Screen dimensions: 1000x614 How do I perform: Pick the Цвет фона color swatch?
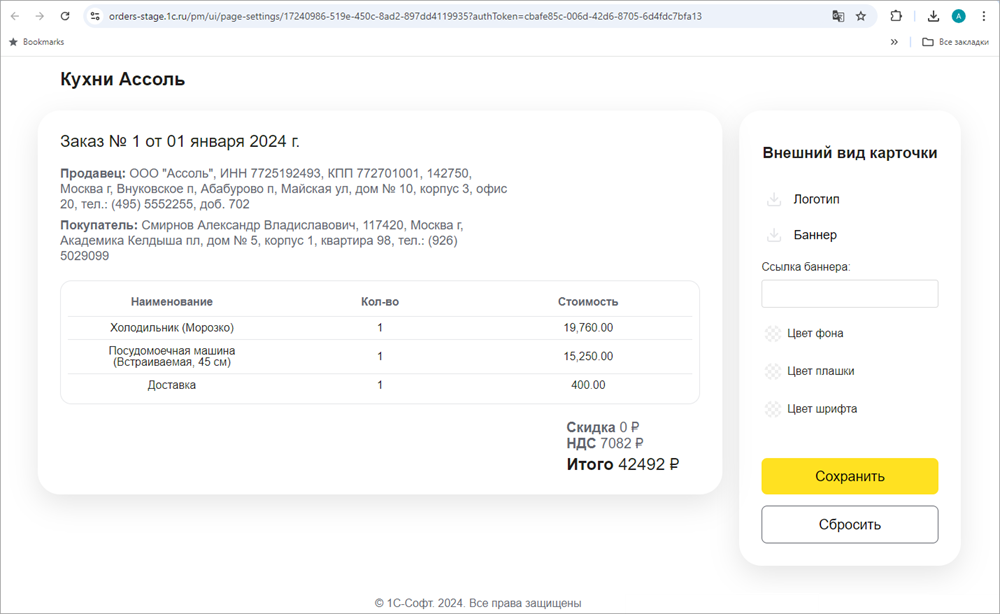[x=772, y=334]
